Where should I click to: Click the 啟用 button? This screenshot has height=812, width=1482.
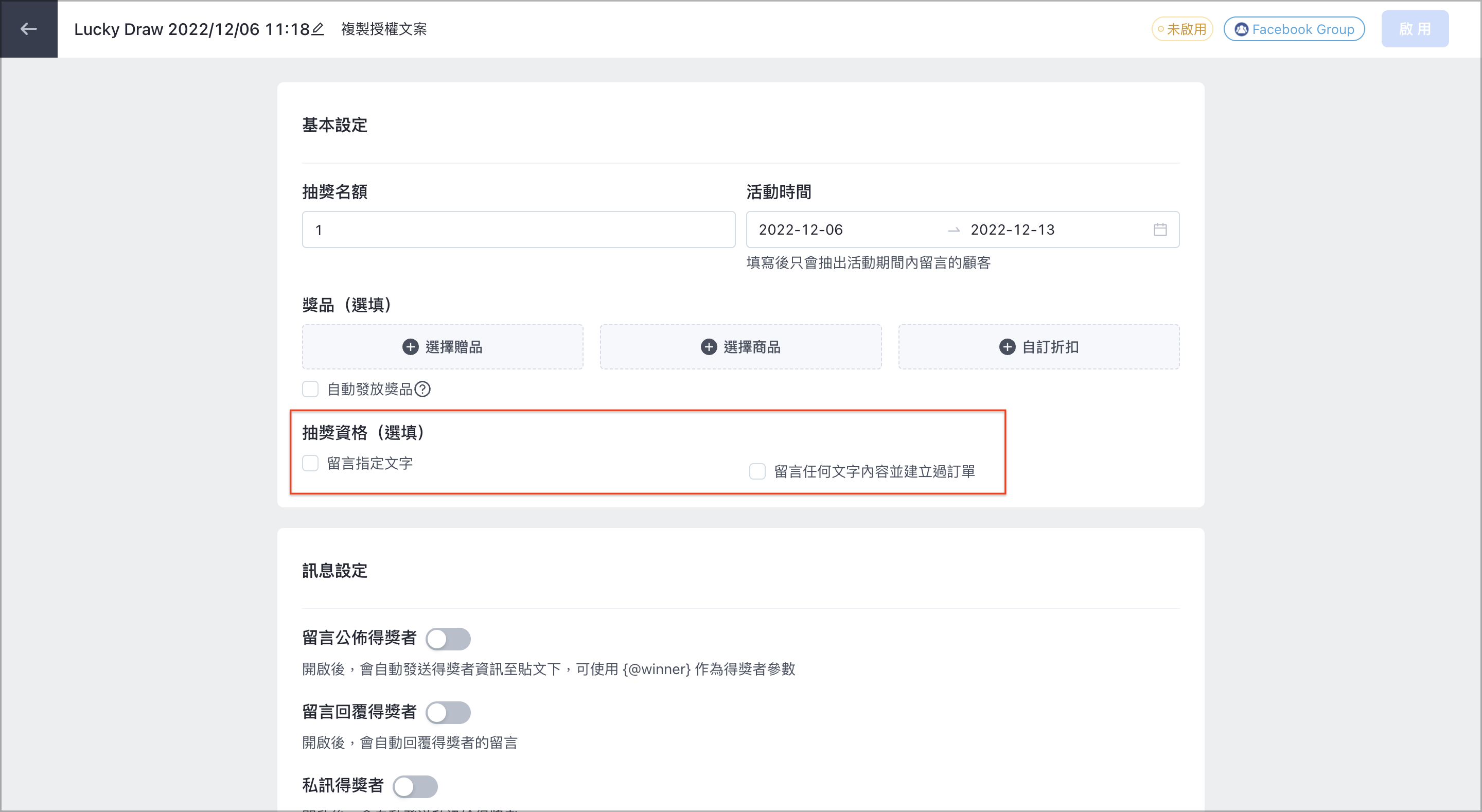point(1415,29)
